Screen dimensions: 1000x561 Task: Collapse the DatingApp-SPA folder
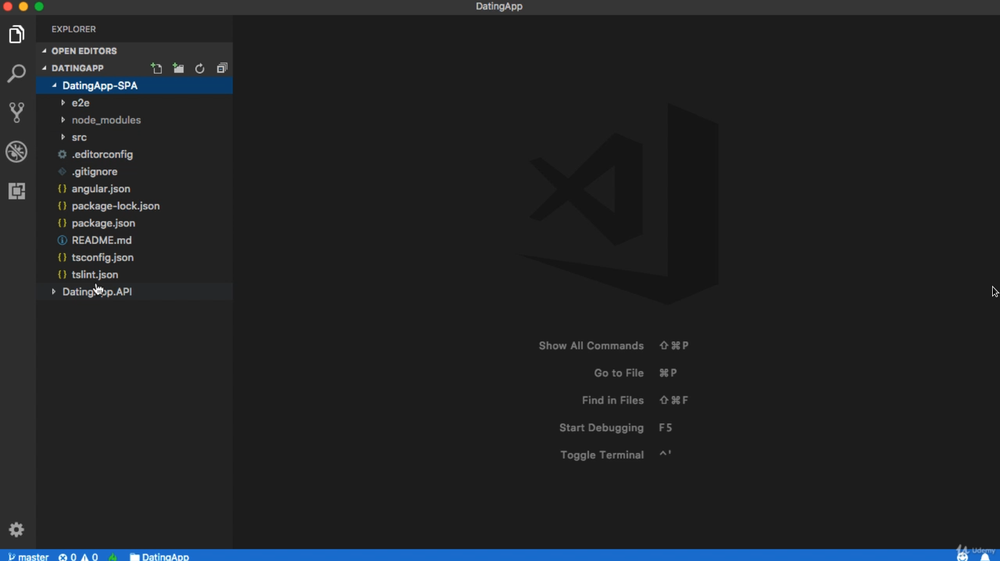(134, 85)
